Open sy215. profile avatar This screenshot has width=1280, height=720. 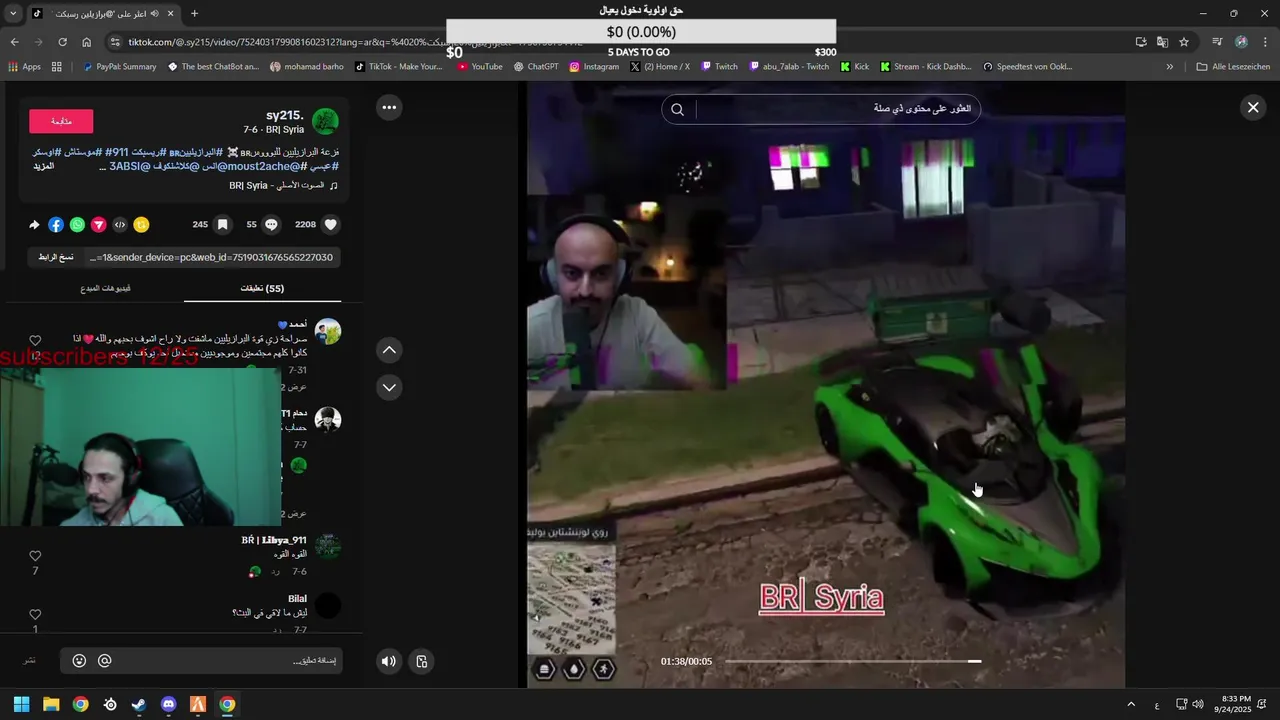(325, 121)
